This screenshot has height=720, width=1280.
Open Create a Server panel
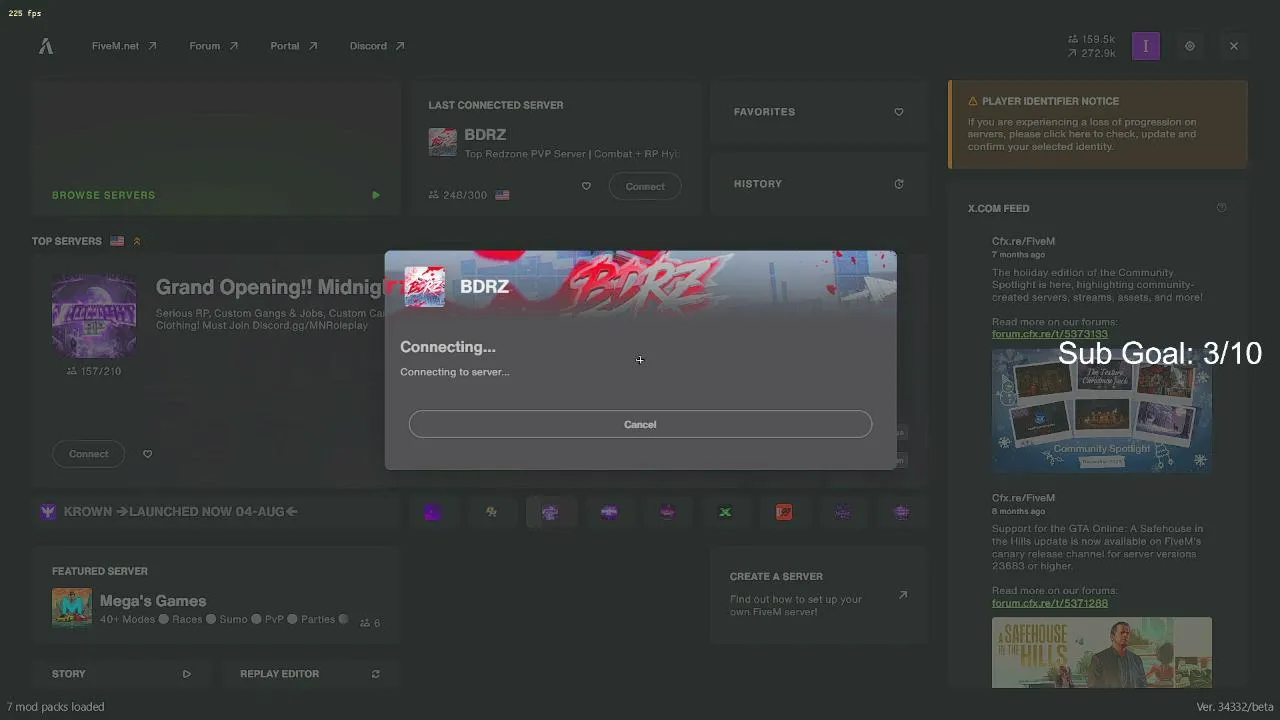819,595
